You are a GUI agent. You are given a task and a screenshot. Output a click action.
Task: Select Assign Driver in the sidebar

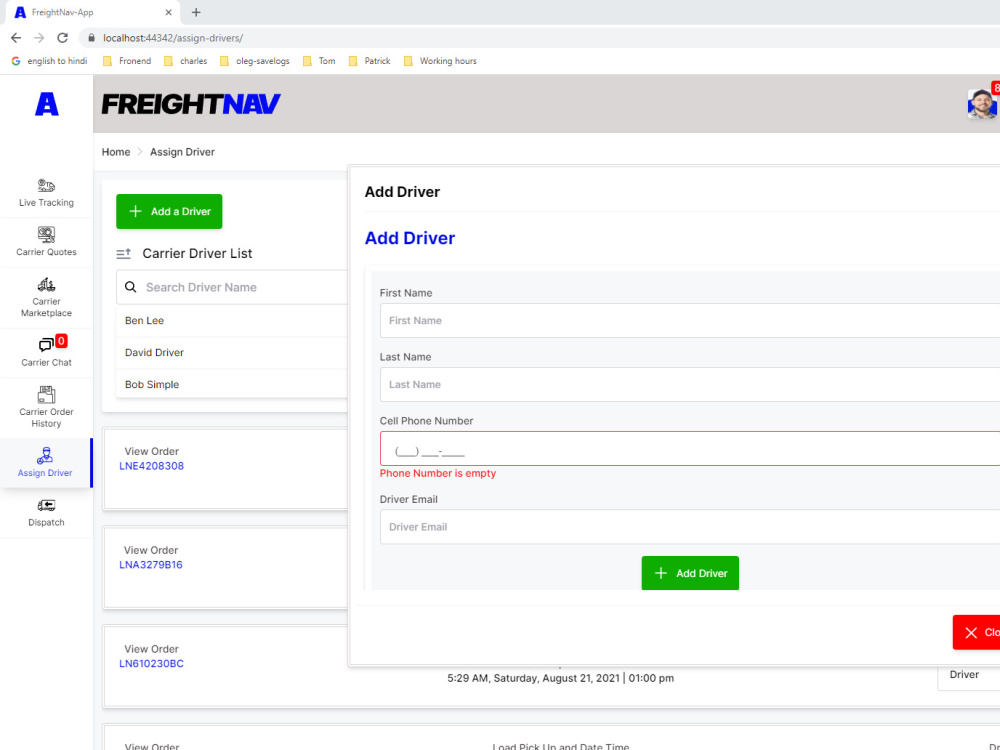click(46, 463)
